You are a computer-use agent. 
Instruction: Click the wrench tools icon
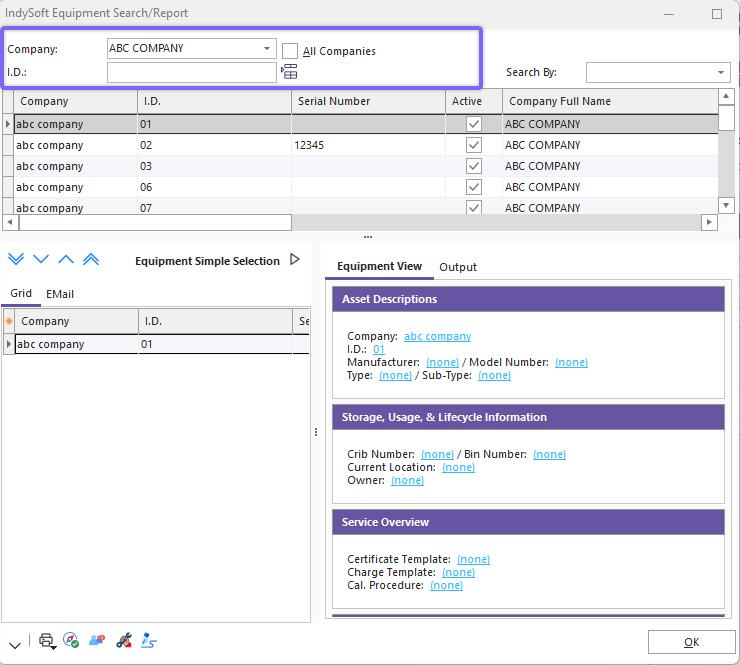coord(124,641)
